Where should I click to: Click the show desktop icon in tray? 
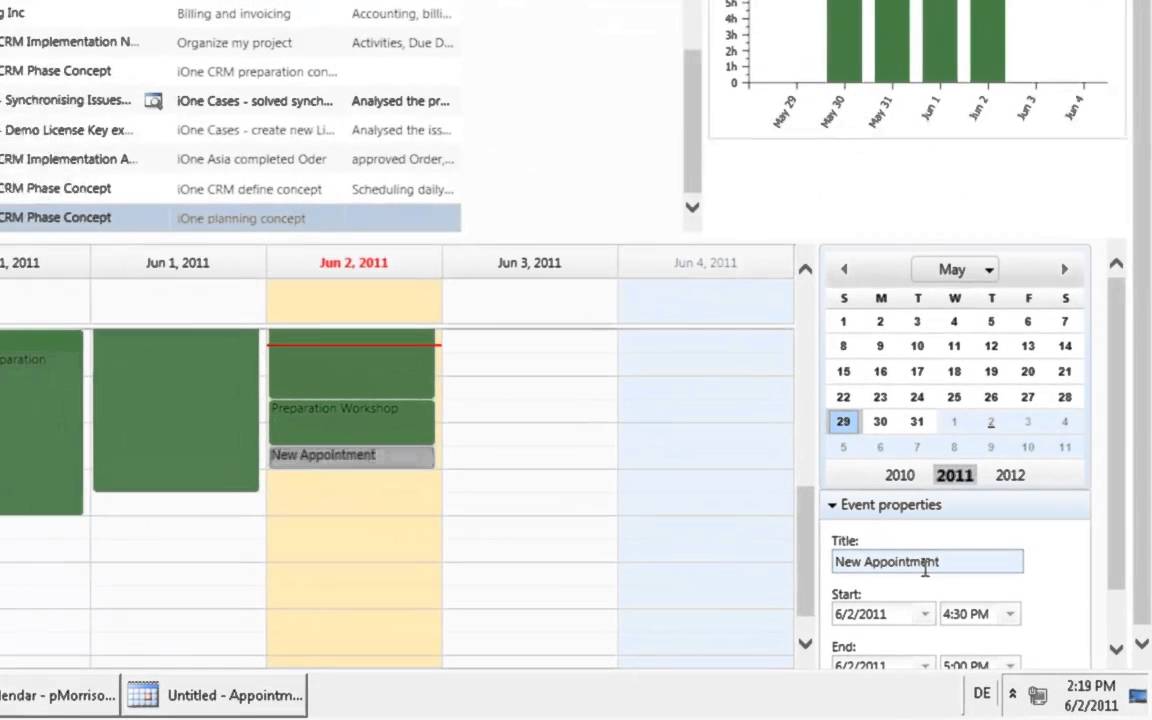(x=1139, y=695)
